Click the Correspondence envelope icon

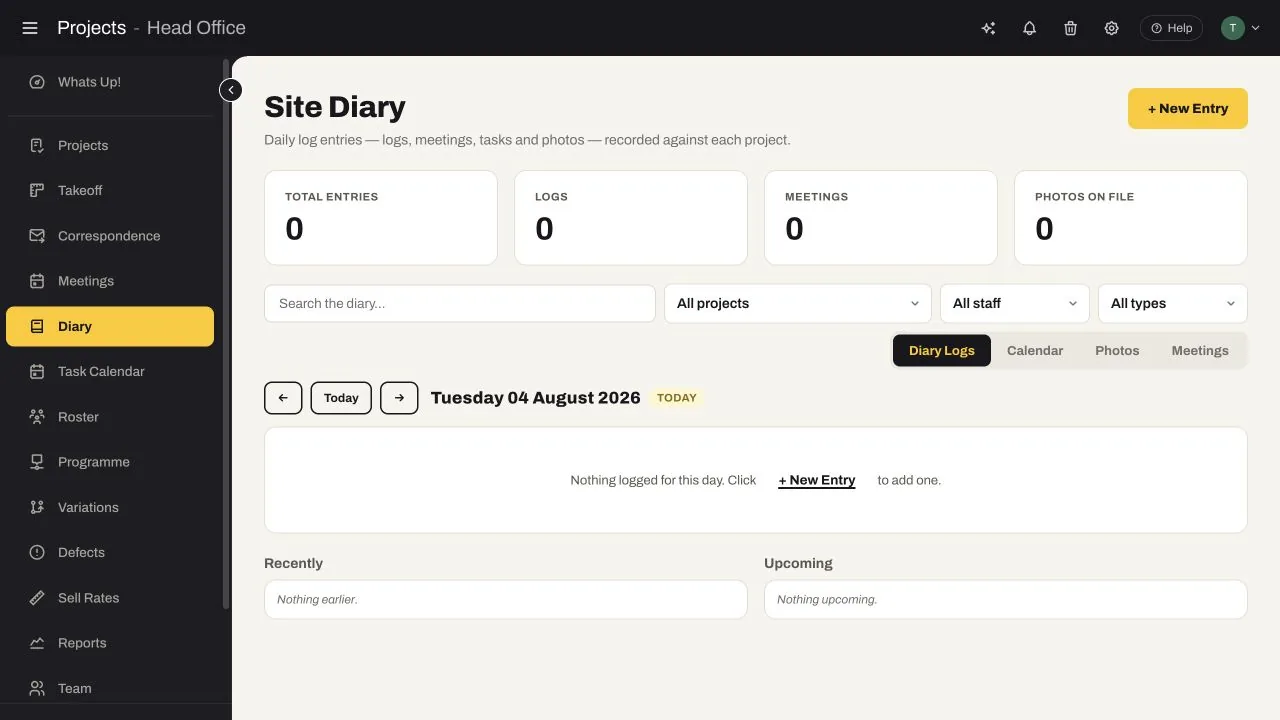click(37, 236)
